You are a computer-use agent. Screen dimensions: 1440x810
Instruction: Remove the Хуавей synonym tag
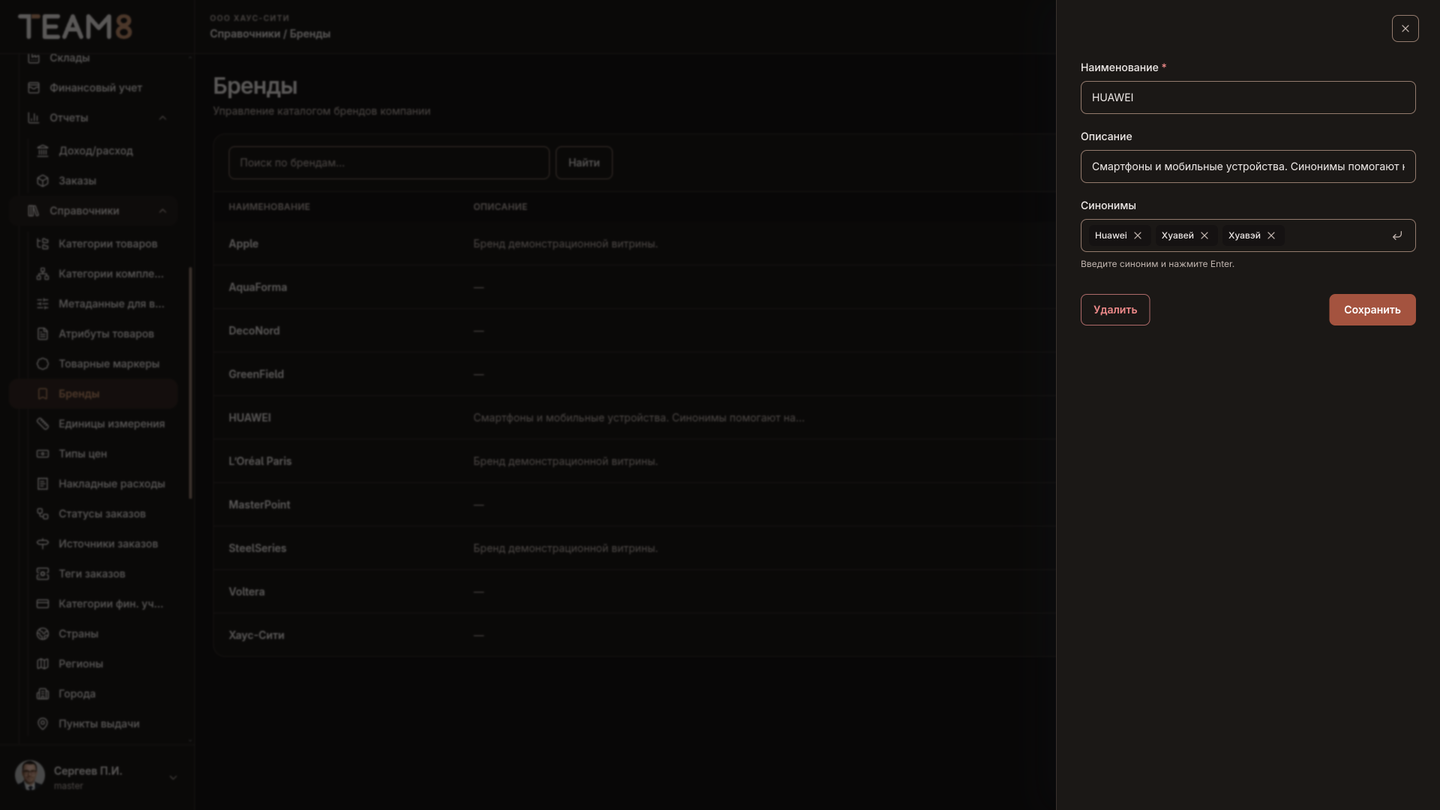(x=1204, y=236)
